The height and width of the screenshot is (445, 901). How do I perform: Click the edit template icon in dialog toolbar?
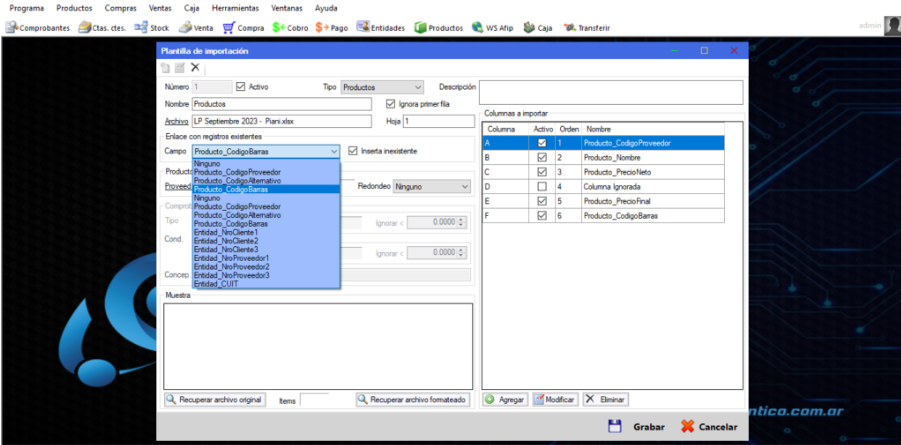pyautogui.click(x=180, y=68)
